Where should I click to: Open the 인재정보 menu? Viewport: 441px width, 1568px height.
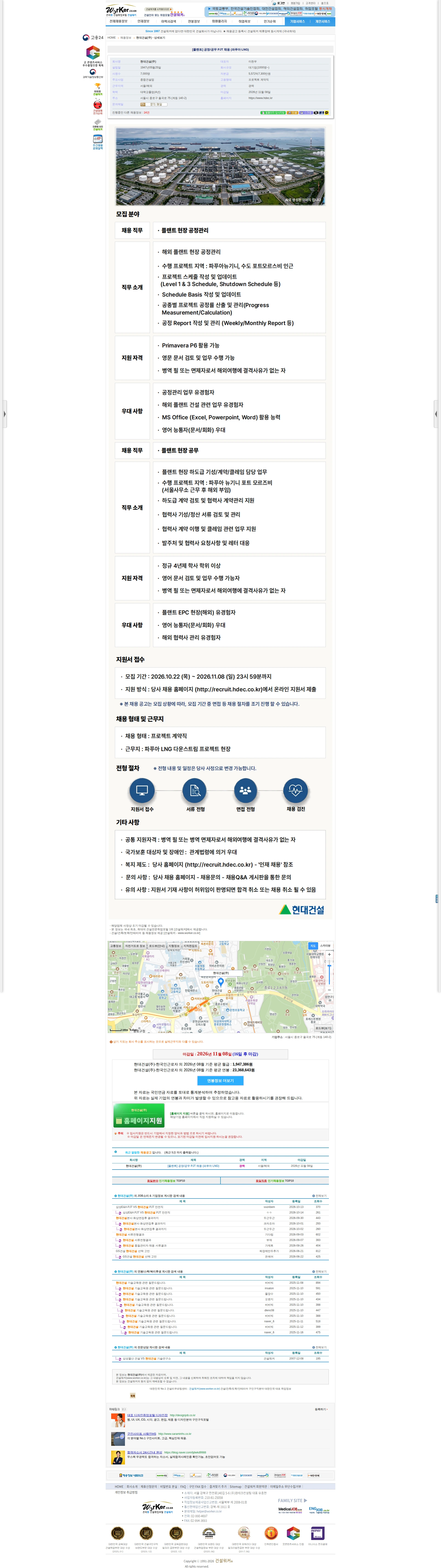[144, 21]
